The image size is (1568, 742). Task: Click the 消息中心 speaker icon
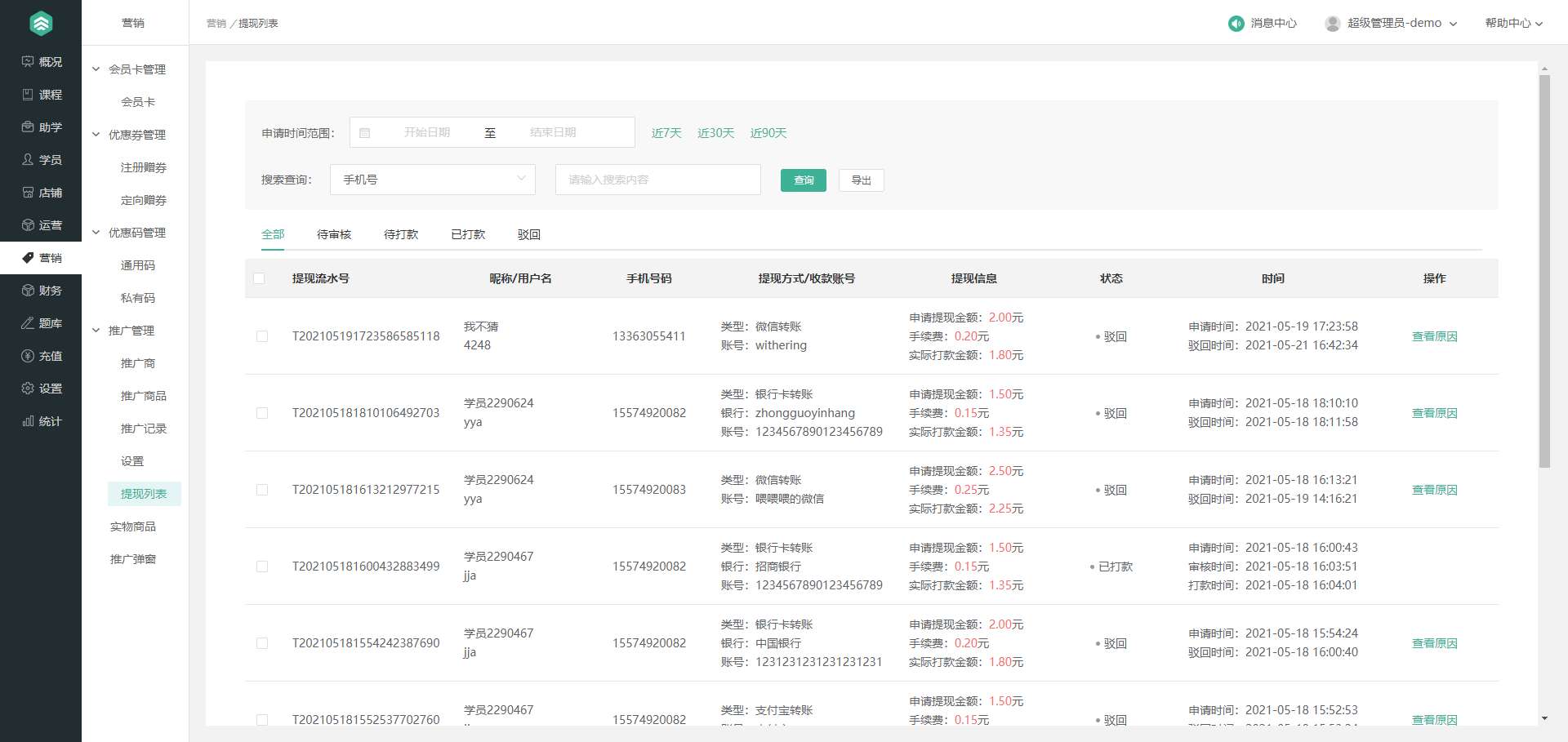click(1236, 24)
